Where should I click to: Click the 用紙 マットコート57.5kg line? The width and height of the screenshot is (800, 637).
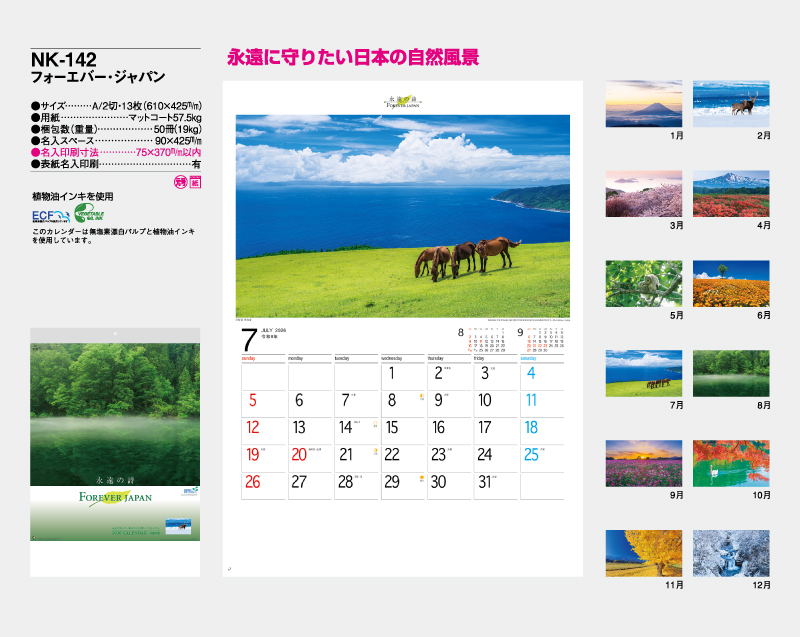116,118
